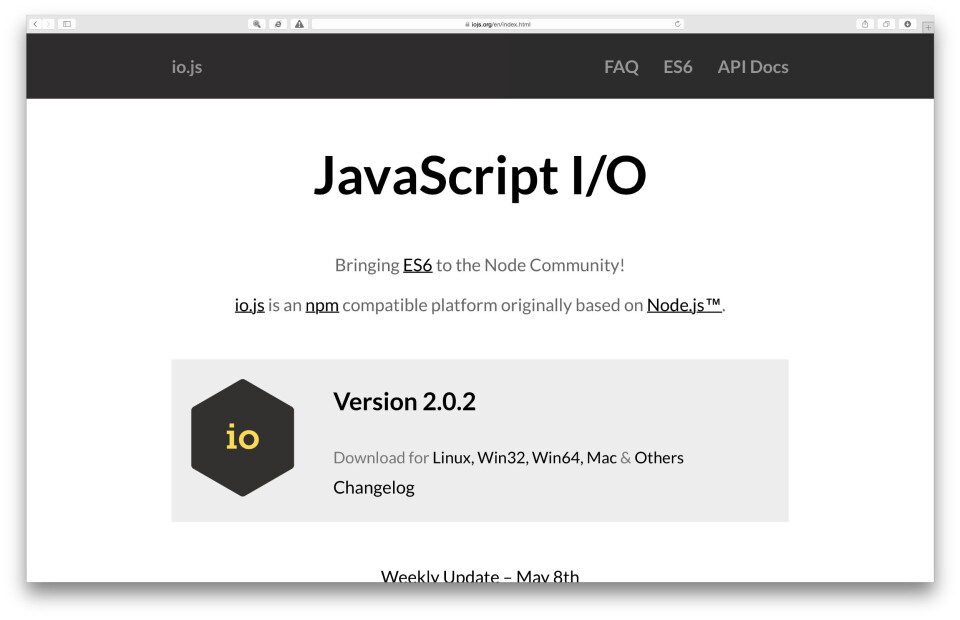Download the Win32 build
The width and height of the screenshot is (960, 620).
click(502, 458)
